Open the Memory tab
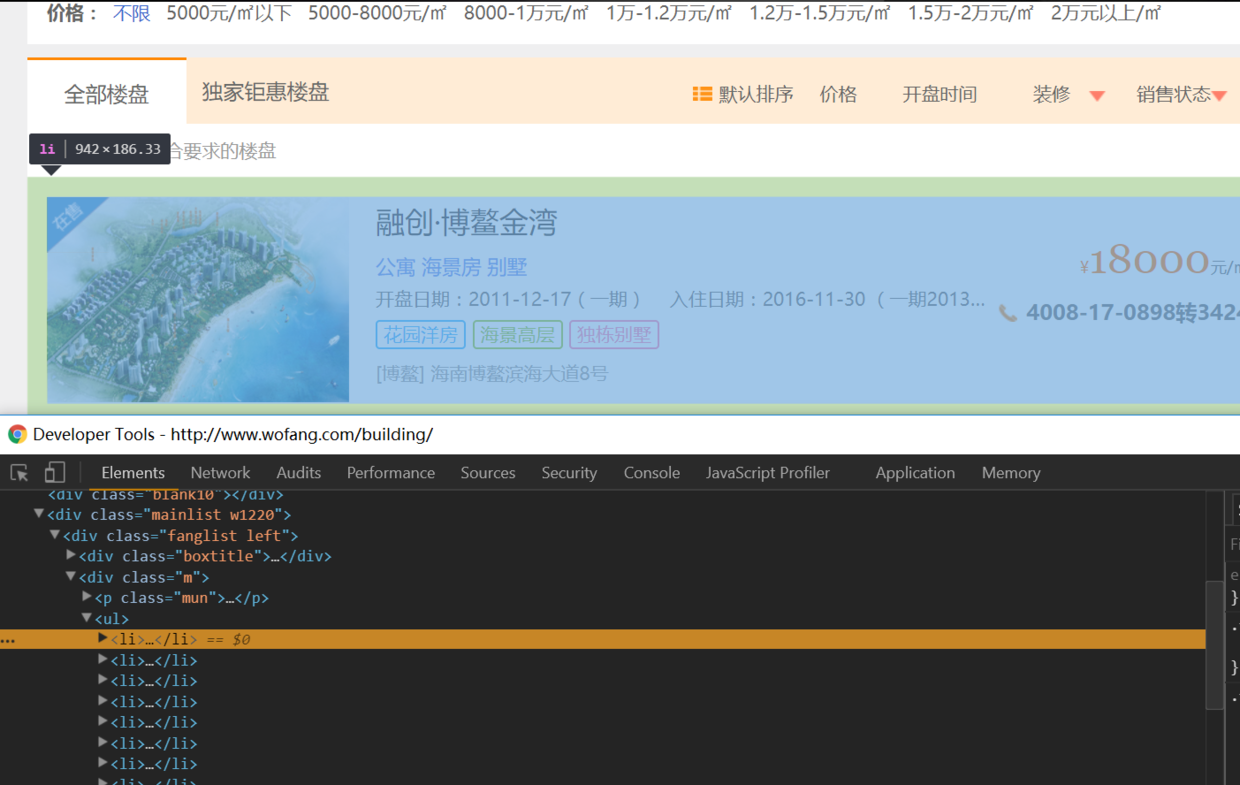Image resolution: width=1240 pixels, height=785 pixels. (1011, 473)
